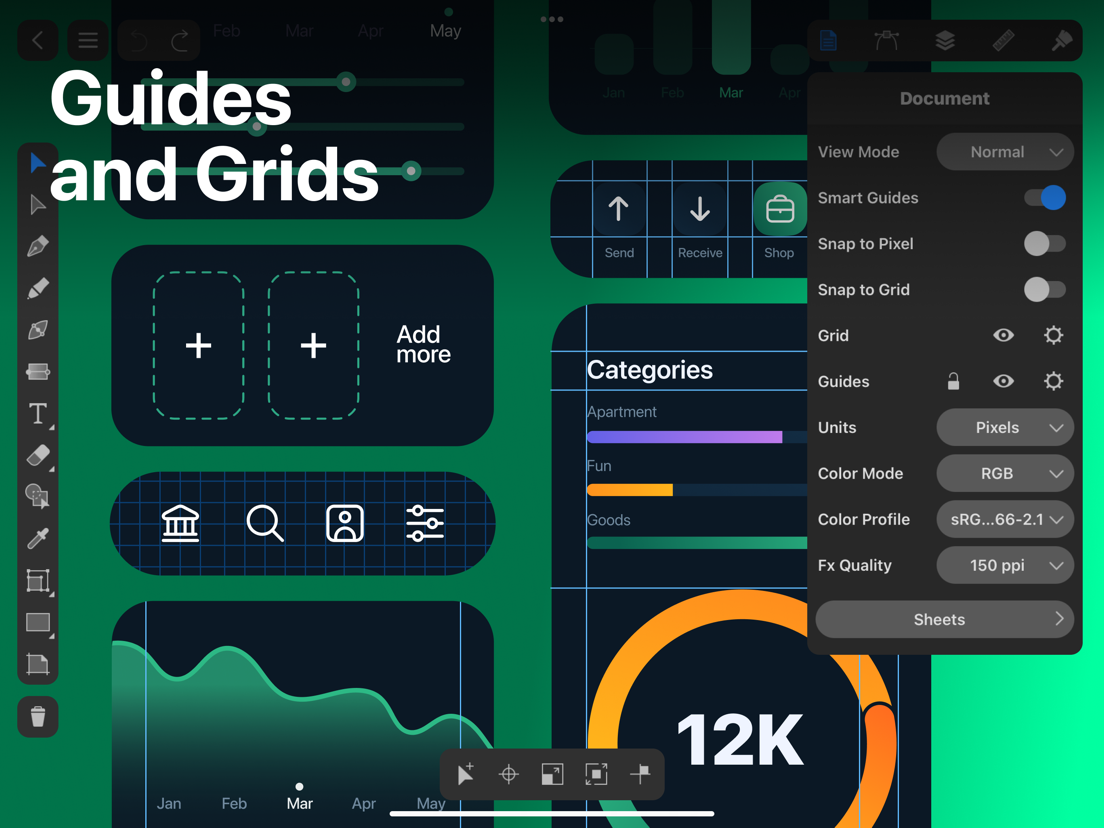Click the profile portrait icon on canvas
This screenshot has width=1104, height=828.
click(345, 524)
